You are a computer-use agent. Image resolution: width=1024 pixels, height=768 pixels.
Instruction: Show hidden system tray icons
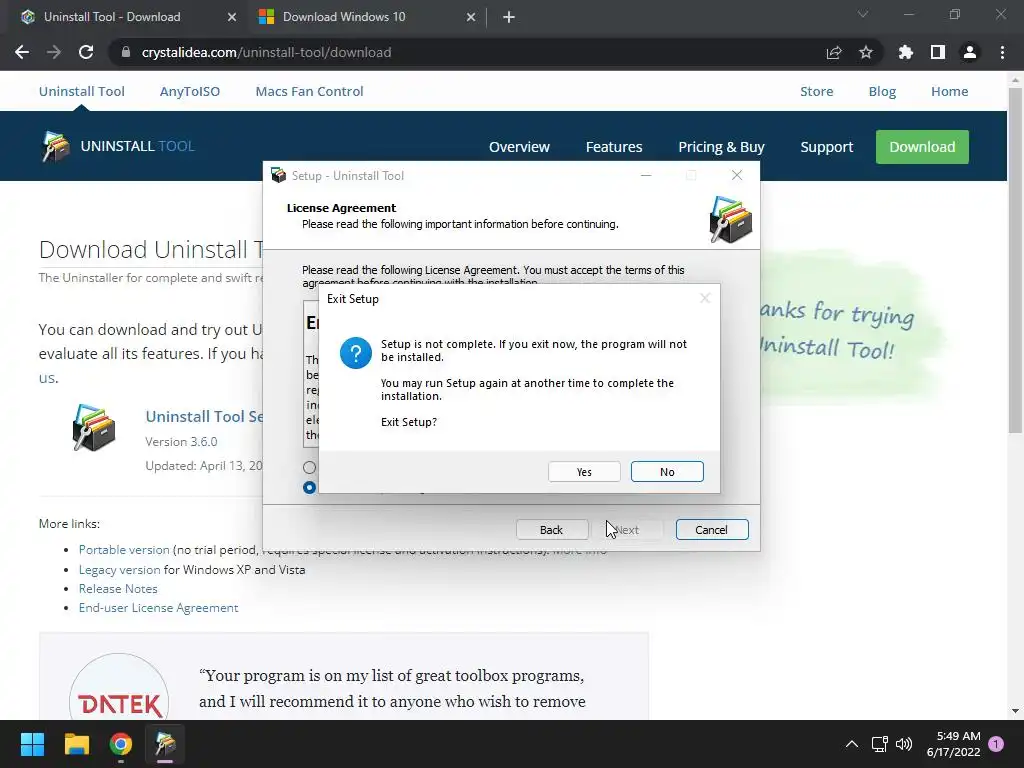point(852,744)
